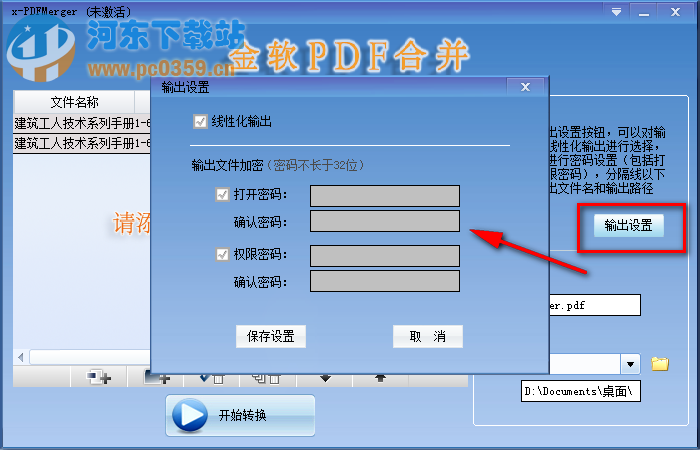Click the clear all files trash icon
The image size is (700, 450).
[x=268, y=379]
